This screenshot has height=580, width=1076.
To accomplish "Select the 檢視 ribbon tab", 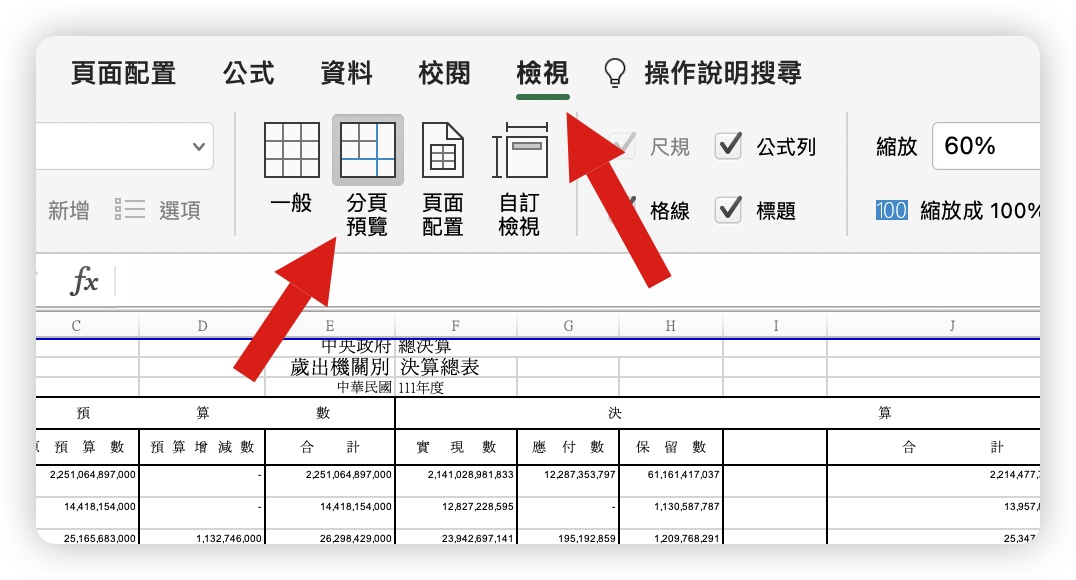I will pyautogui.click(x=542, y=73).
